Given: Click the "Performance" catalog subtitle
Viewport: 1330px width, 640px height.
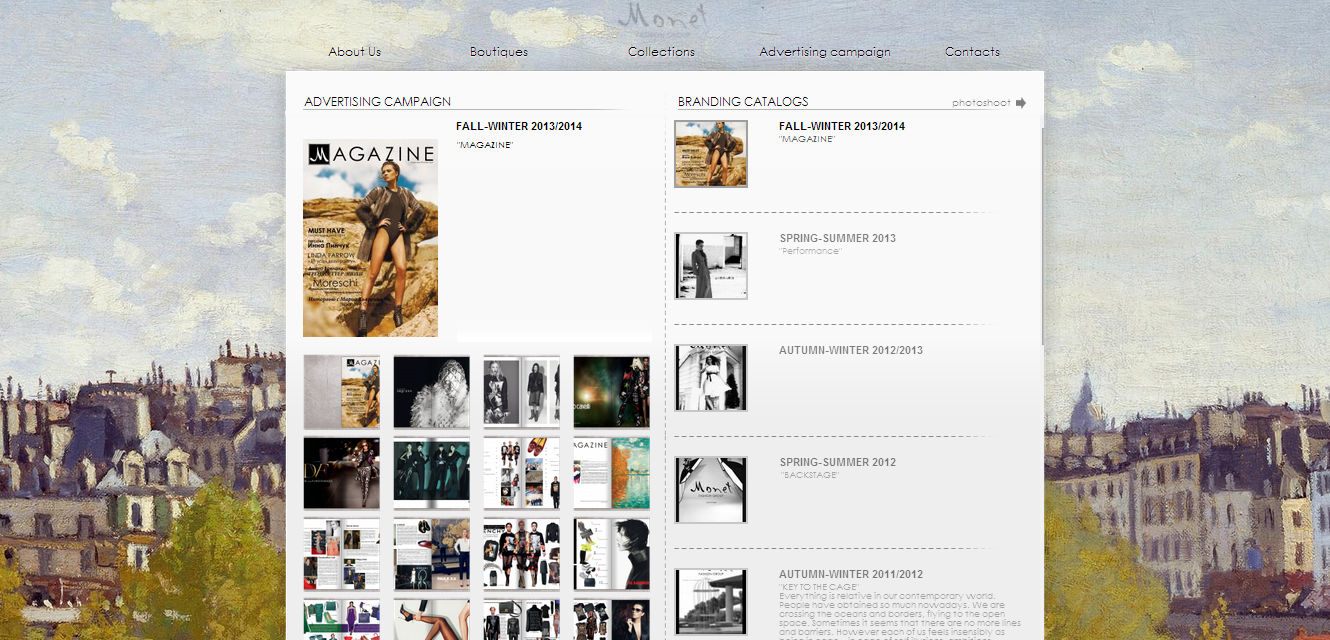Looking at the screenshot, I should tap(811, 251).
